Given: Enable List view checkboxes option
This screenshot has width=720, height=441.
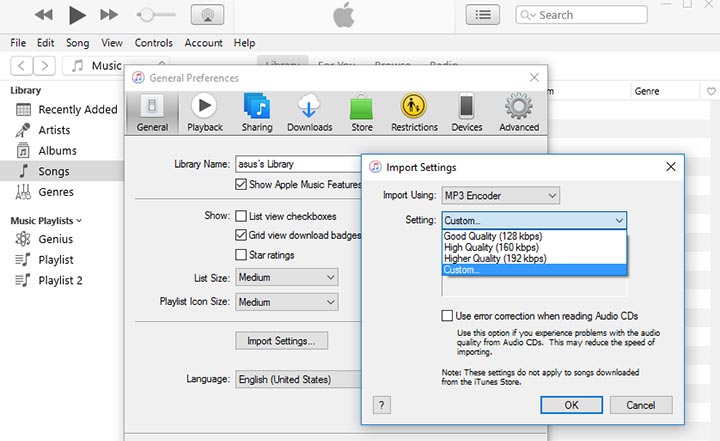Looking at the screenshot, I should pyautogui.click(x=241, y=216).
